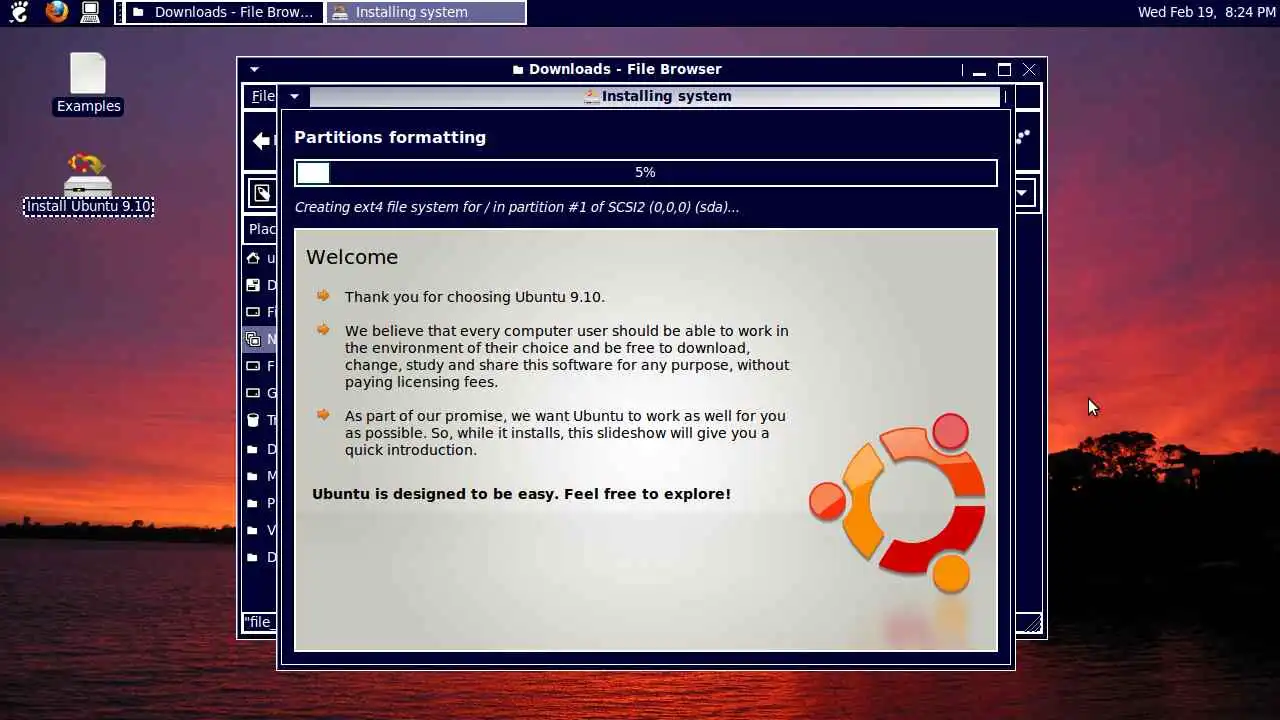Click the 'Creating ext4 file system' status text
This screenshot has height=720, width=1280.
pos(517,208)
